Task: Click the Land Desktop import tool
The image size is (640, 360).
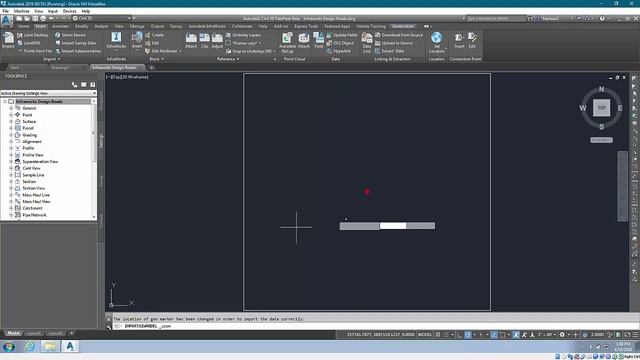Action: click(x=33, y=35)
